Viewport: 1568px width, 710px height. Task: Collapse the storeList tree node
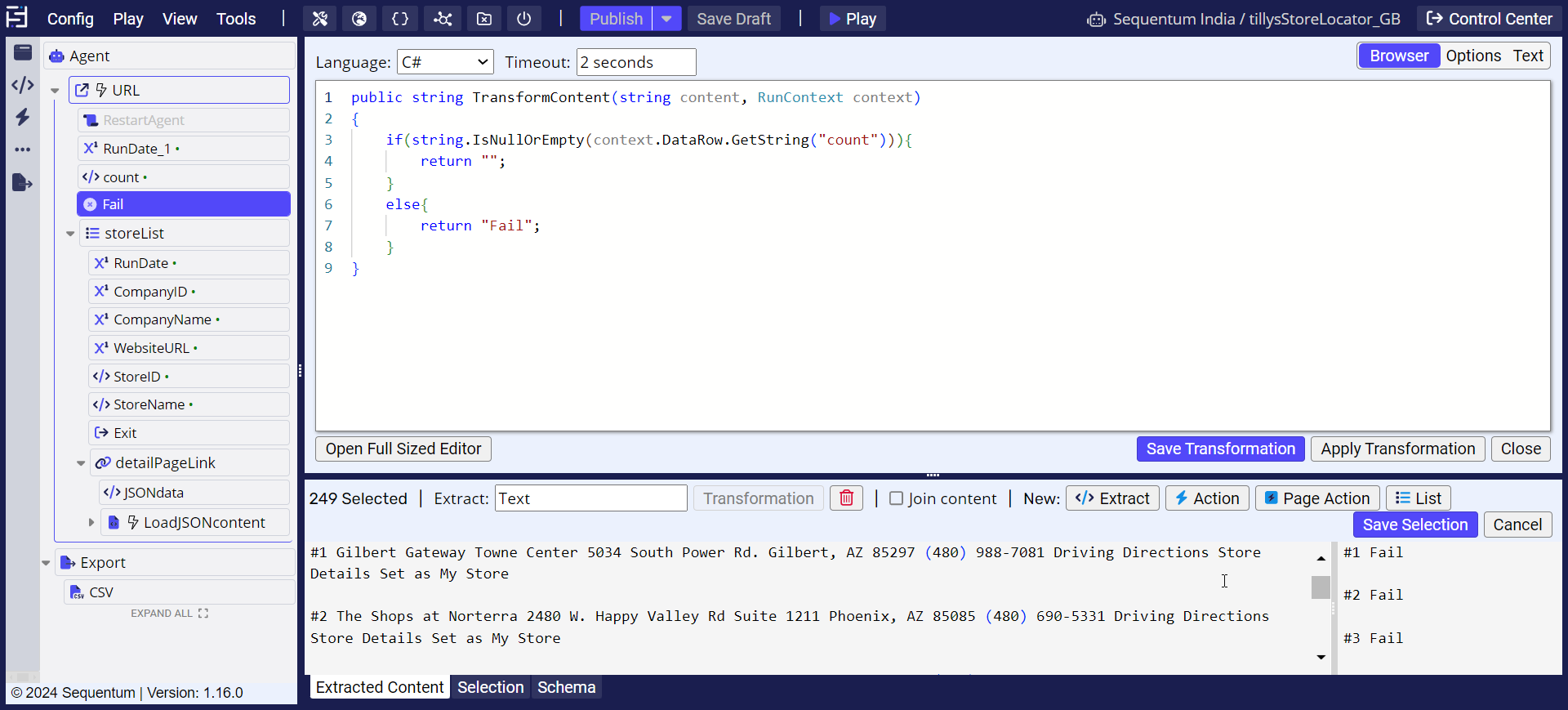coord(70,234)
